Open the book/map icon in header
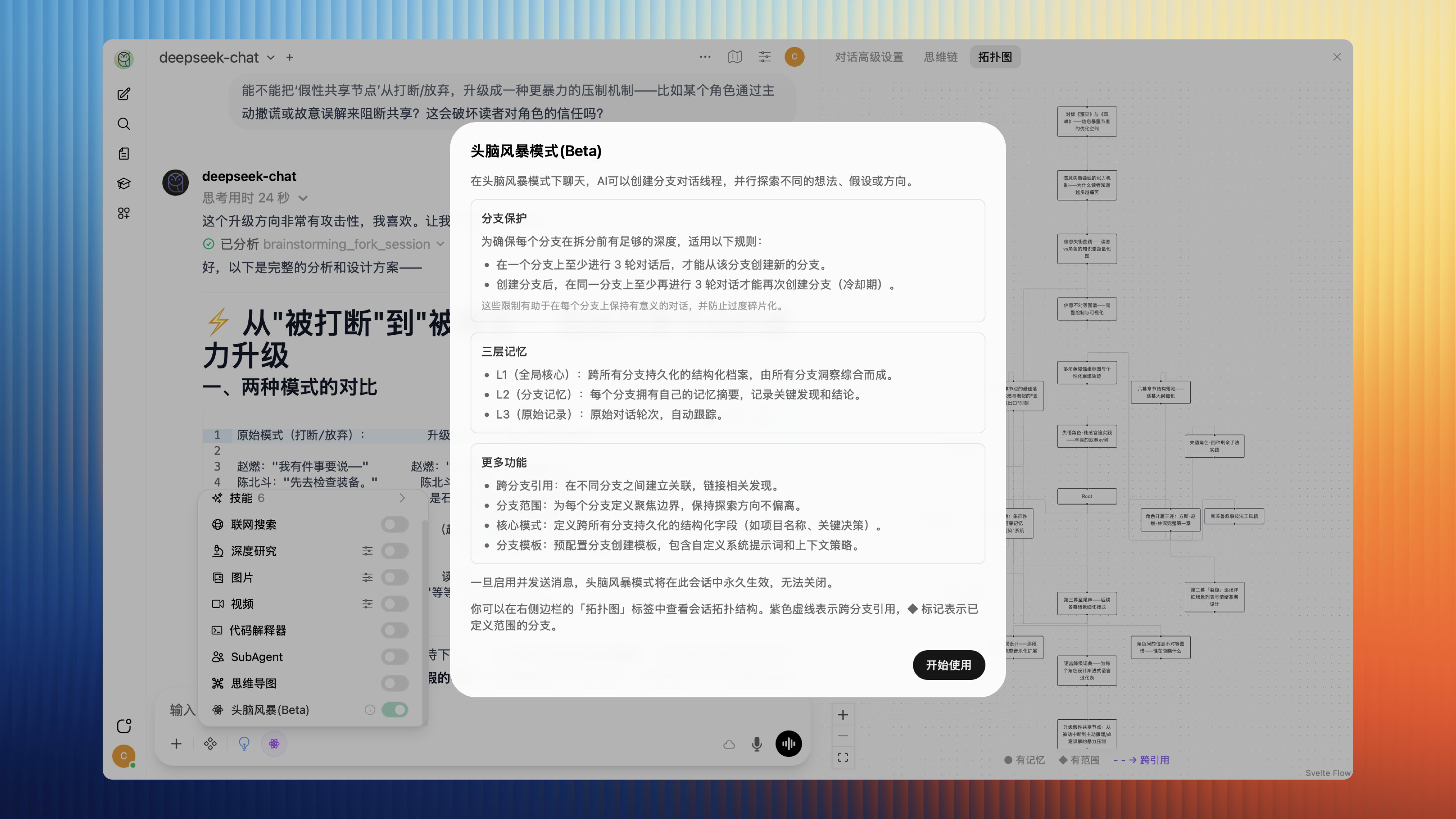The height and width of the screenshot is (819, 1456). 735,56
